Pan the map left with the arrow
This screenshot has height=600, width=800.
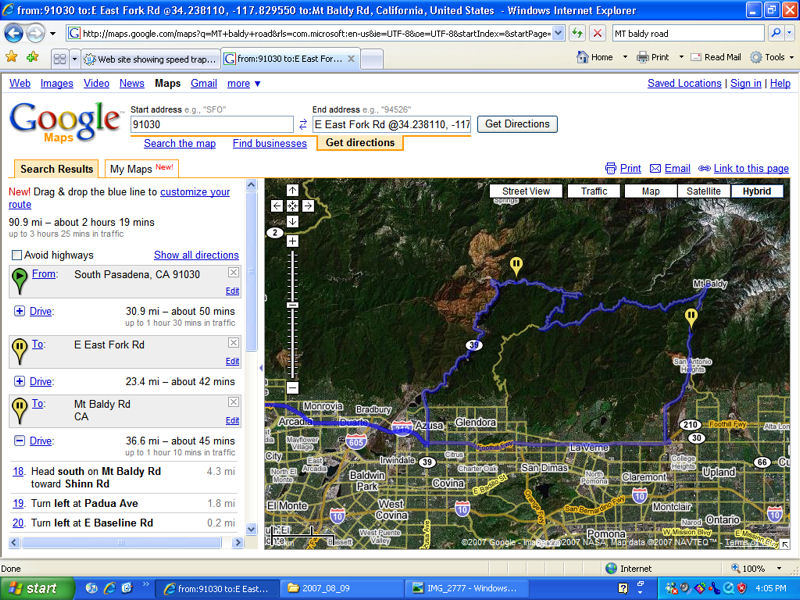pyautogui.click(x=277, y=206)
